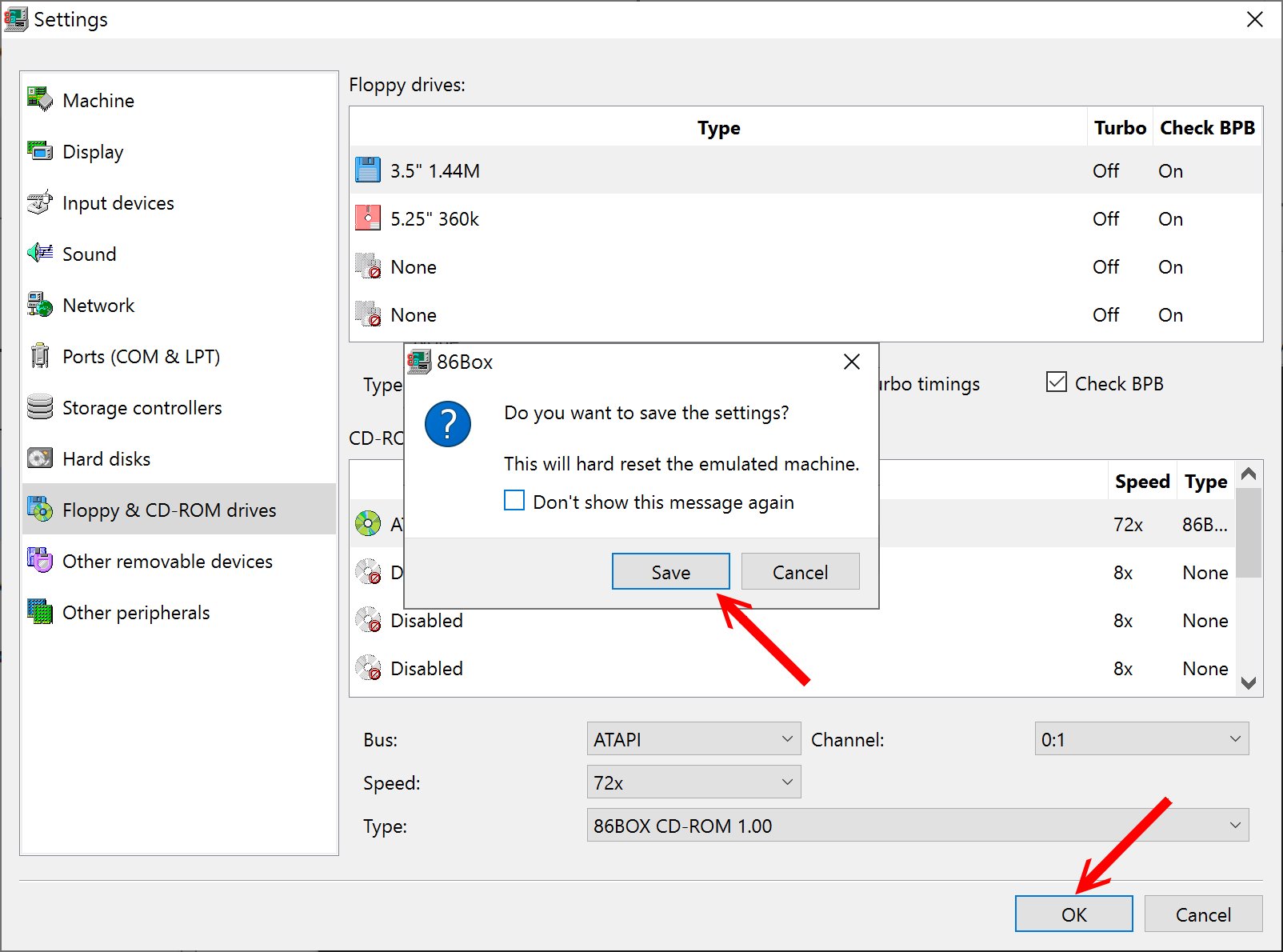
Task: Click the CD-ROM Type column header
Action: [1205, 482]
